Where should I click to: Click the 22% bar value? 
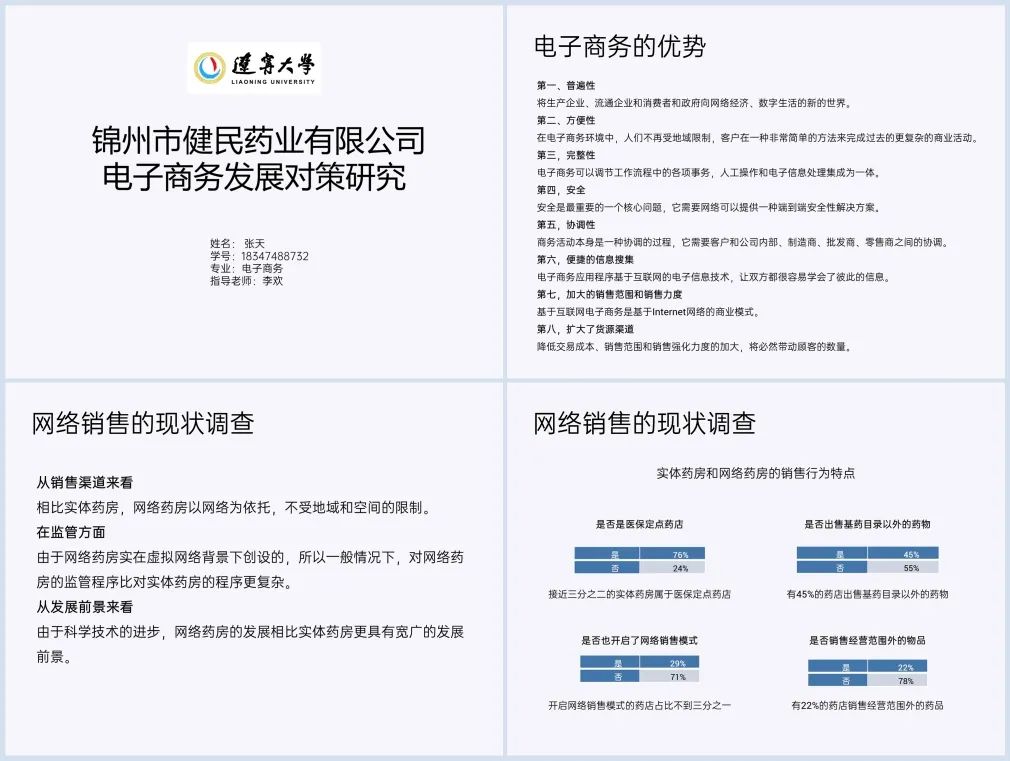[x=906, y=667]
